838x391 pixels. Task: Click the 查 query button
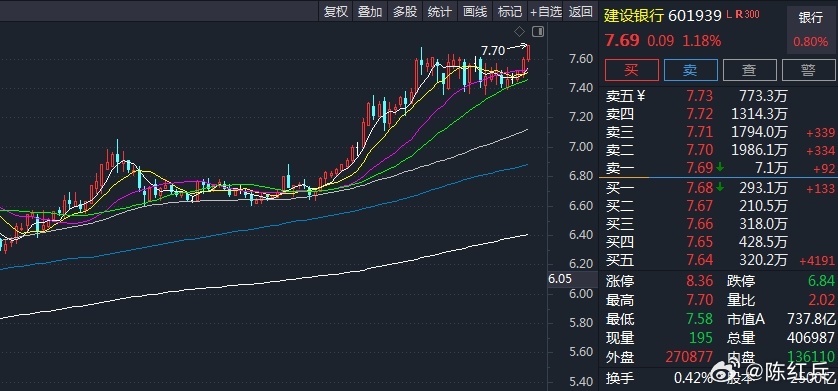tap(749, 70)
